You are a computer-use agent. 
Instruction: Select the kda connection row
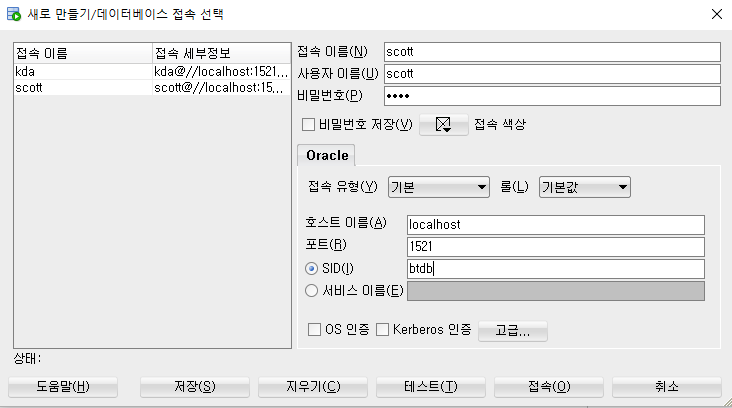(152, 71)
